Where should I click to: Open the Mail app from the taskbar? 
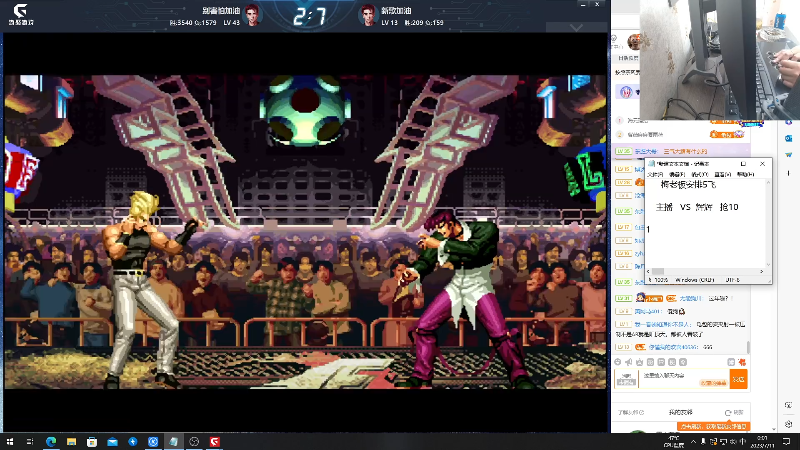[112, 441]
